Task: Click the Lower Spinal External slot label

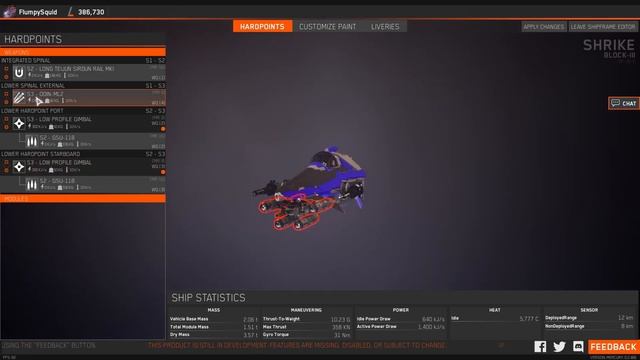Action: [x=33, y=86]
